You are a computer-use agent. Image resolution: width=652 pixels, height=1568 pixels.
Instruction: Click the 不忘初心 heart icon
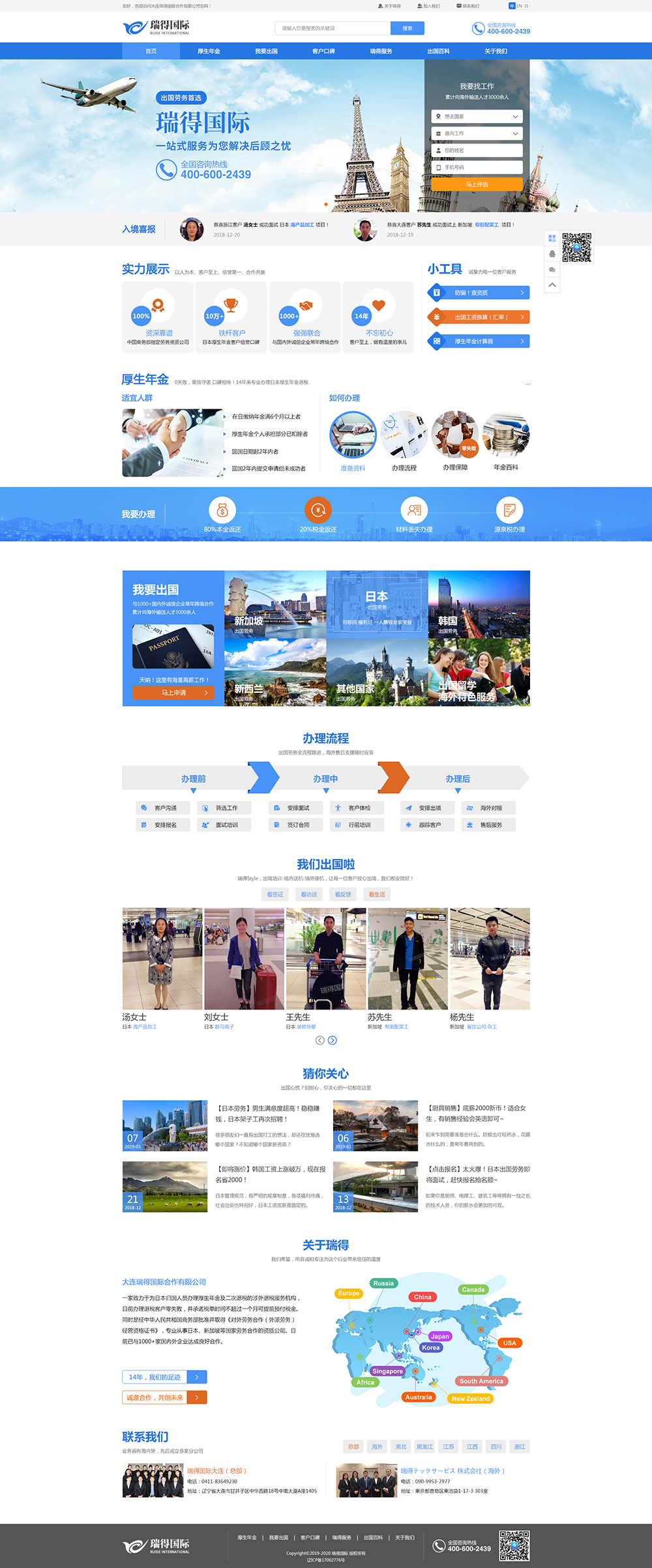pos(379,305)
